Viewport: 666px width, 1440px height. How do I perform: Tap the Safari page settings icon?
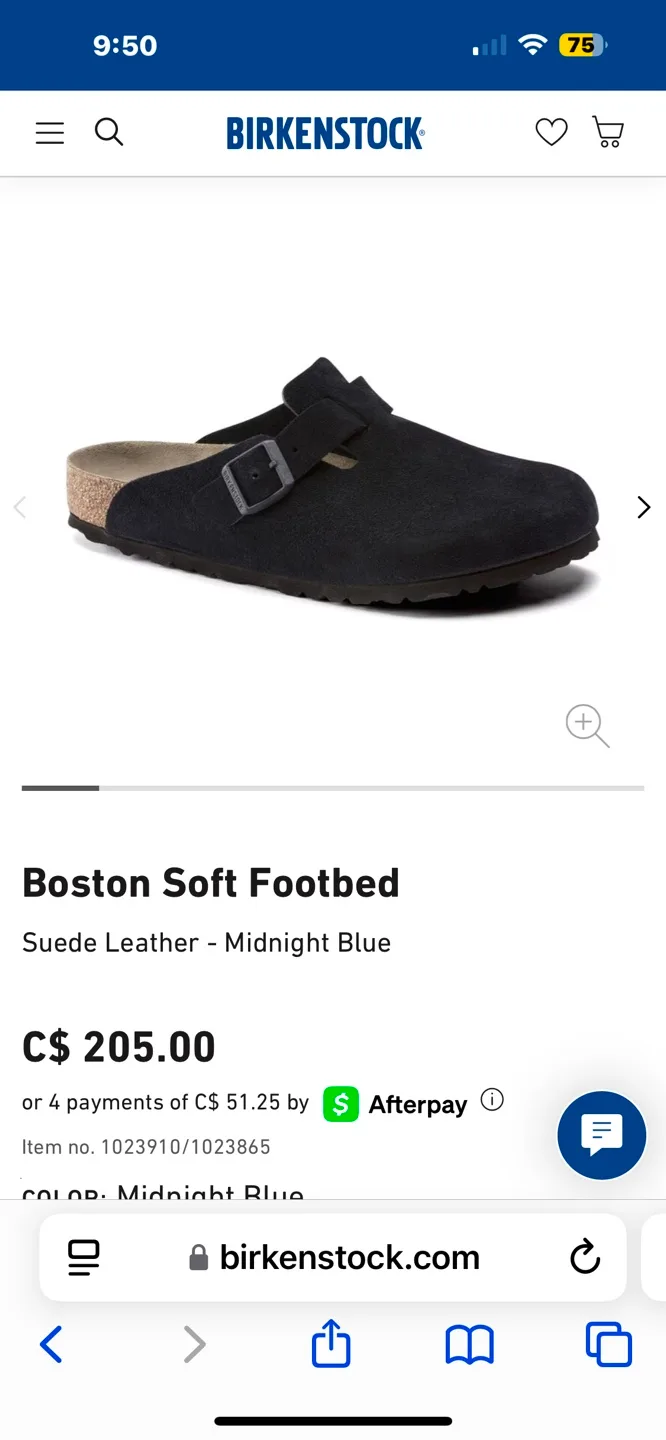84,1257
